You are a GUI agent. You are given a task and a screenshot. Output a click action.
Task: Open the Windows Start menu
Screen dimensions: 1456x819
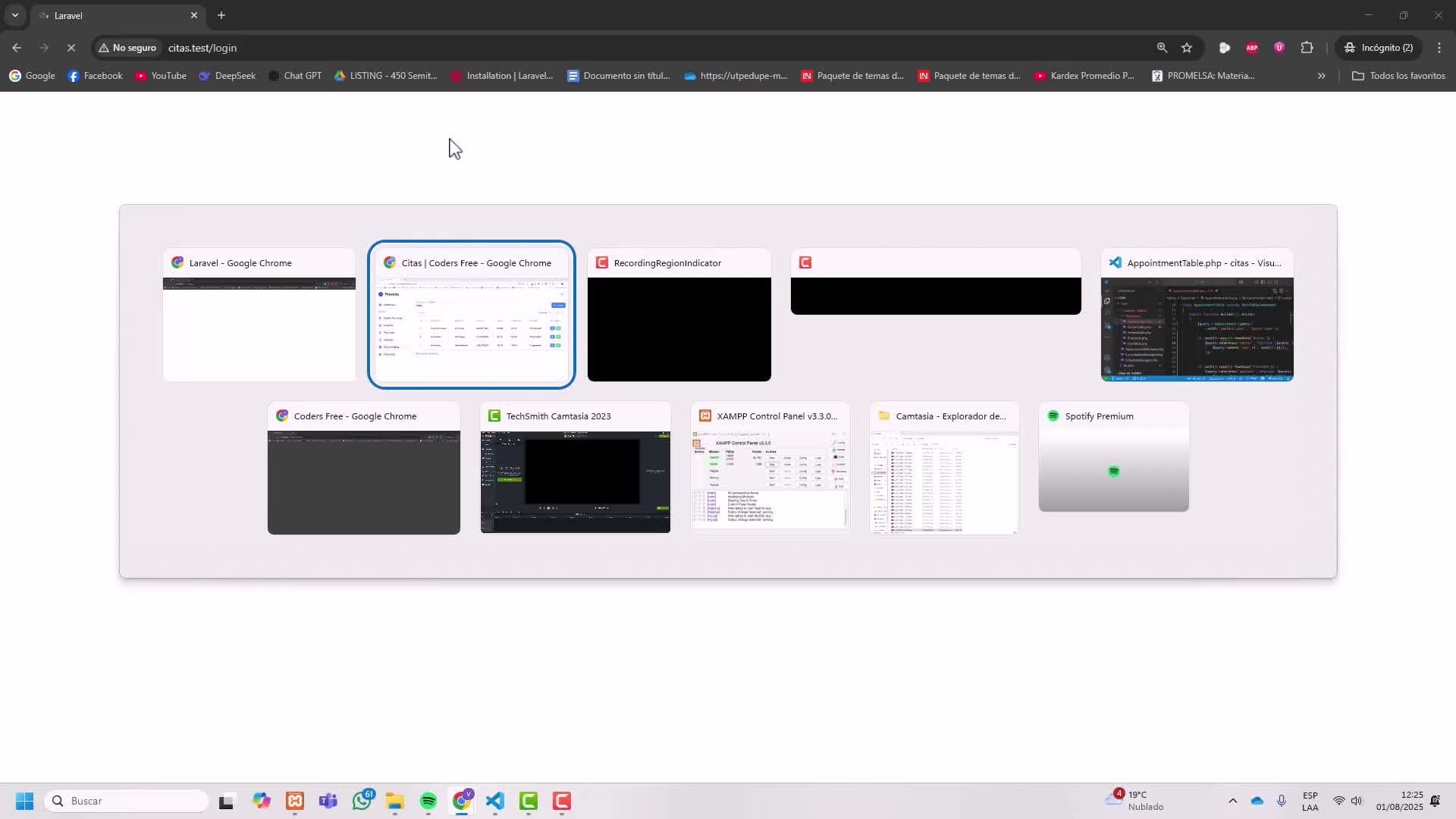click(x=24, y=801)
